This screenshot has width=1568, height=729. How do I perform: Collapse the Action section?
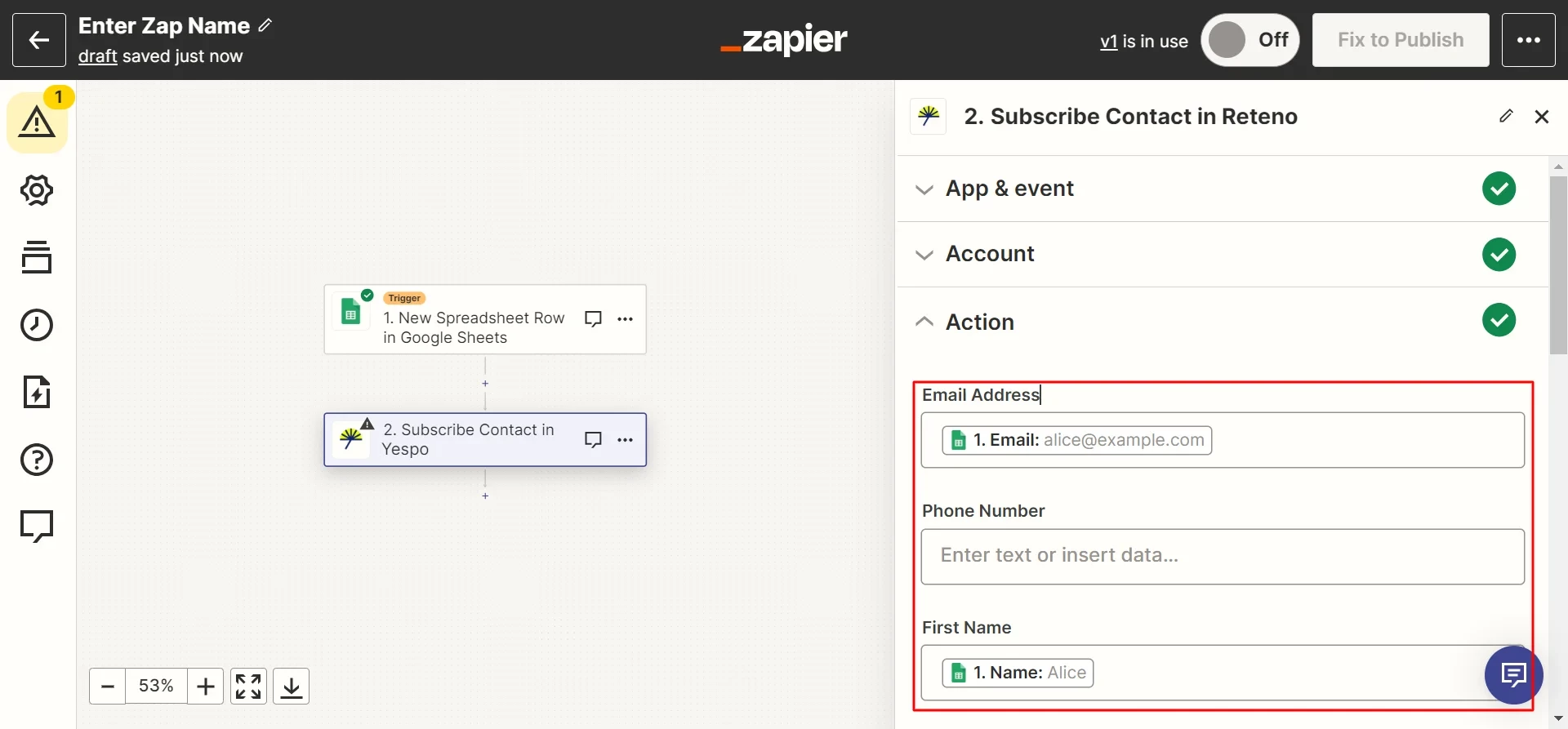tap(1223, 322)
